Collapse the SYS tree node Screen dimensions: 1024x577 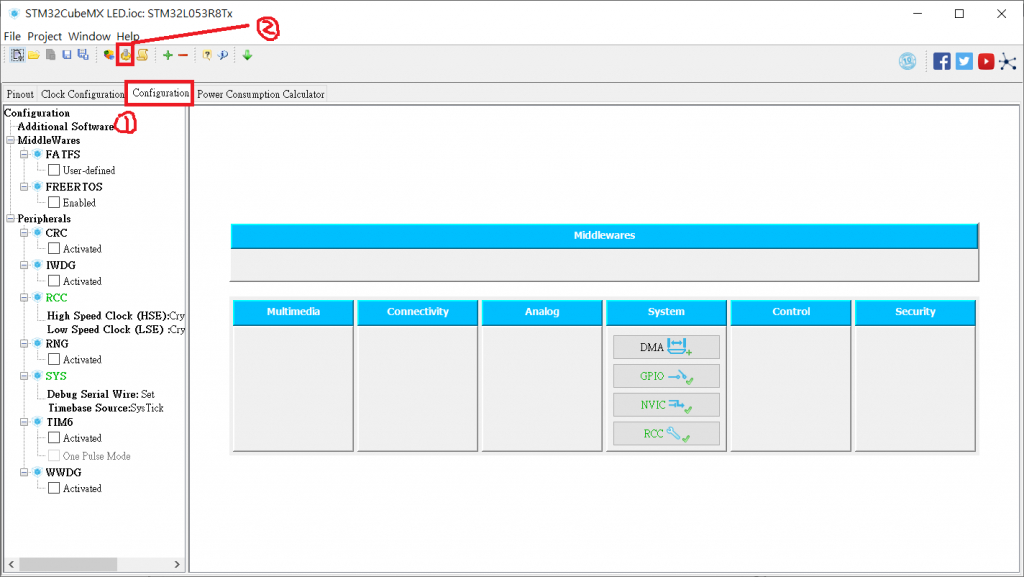point(24,376)
